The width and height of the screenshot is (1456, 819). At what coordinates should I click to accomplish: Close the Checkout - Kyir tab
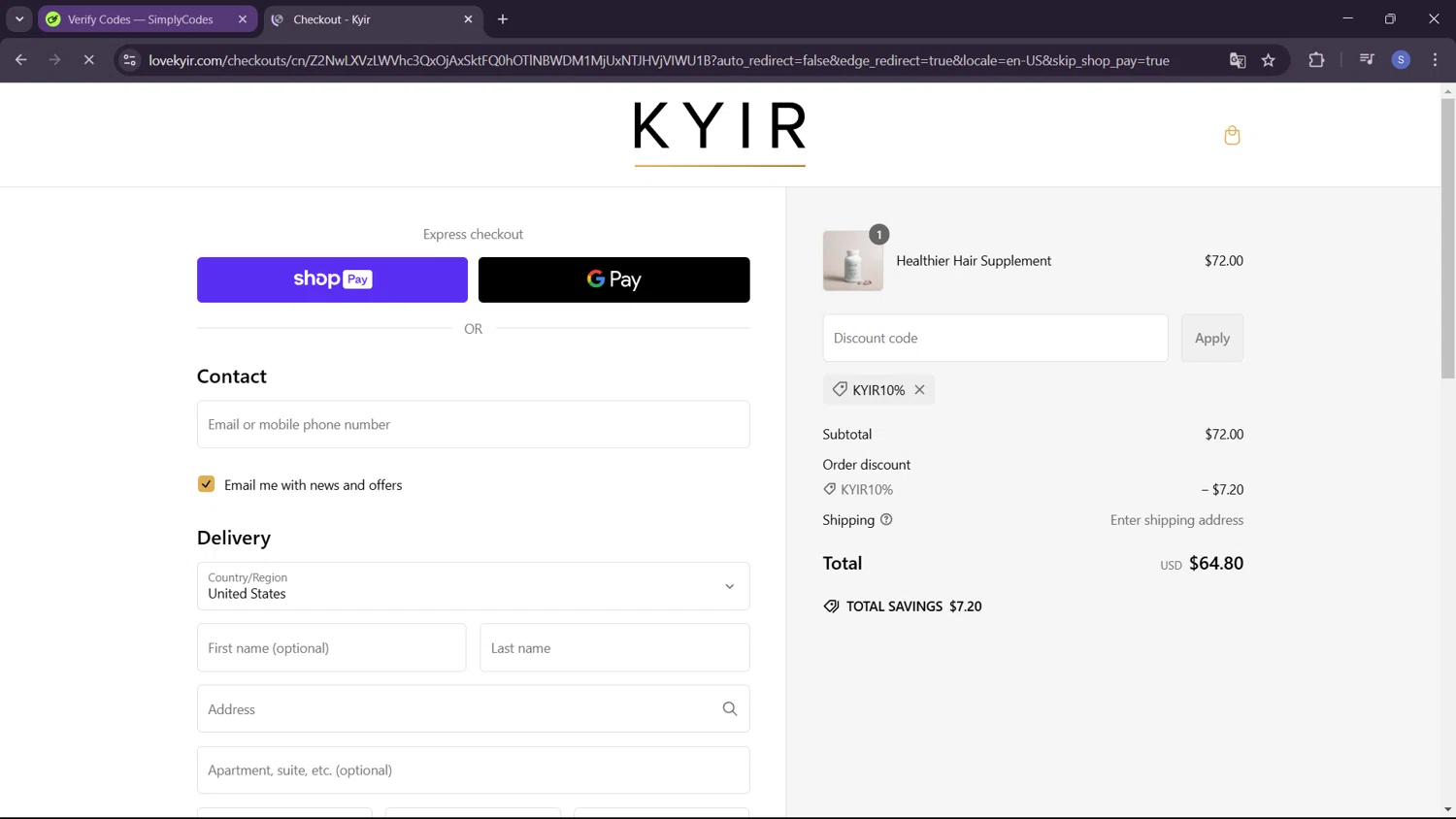(x=468, y=19)
